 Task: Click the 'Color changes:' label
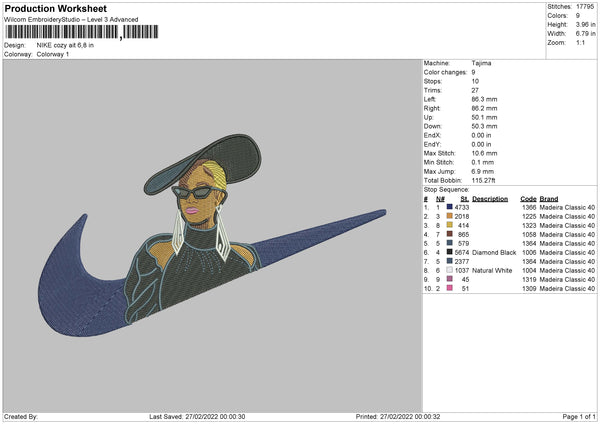[445, 72]
